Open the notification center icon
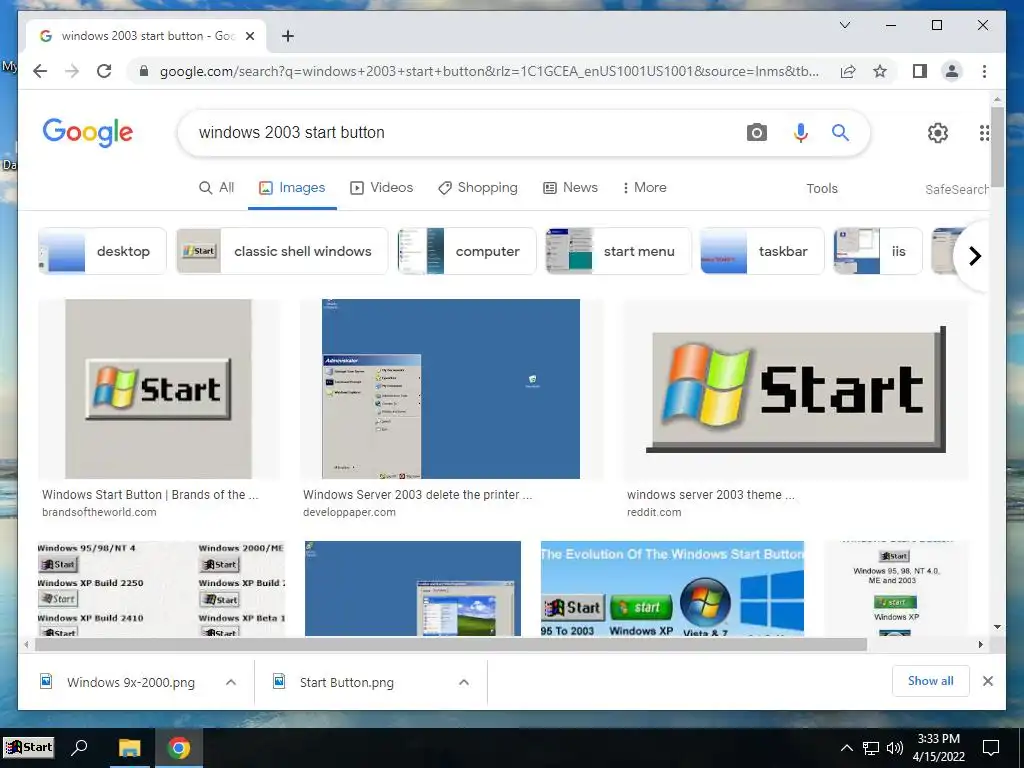The width and height of the screenshot is (1024, 768). tap(991, 748)
